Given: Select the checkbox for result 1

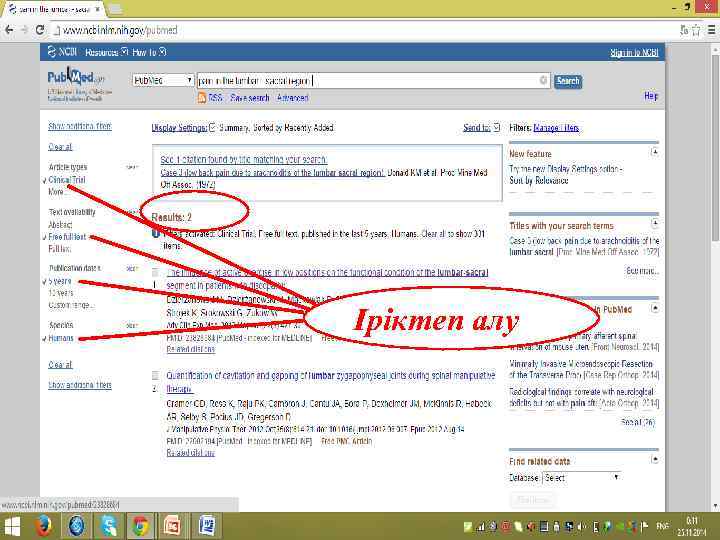Looking at the screenshot, I should [156, 272].
